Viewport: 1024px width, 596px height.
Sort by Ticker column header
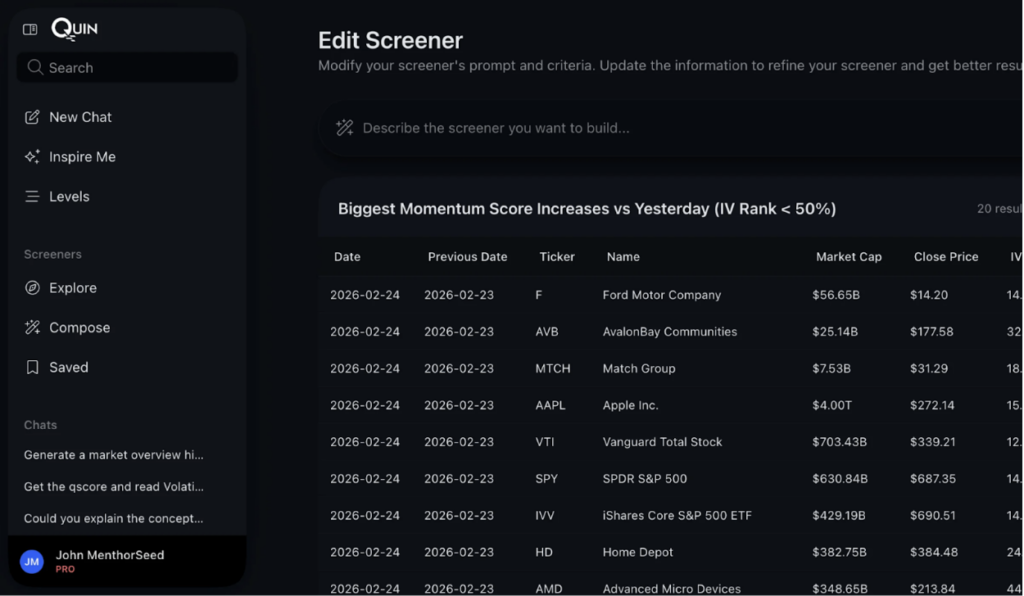tap(557, 257)
